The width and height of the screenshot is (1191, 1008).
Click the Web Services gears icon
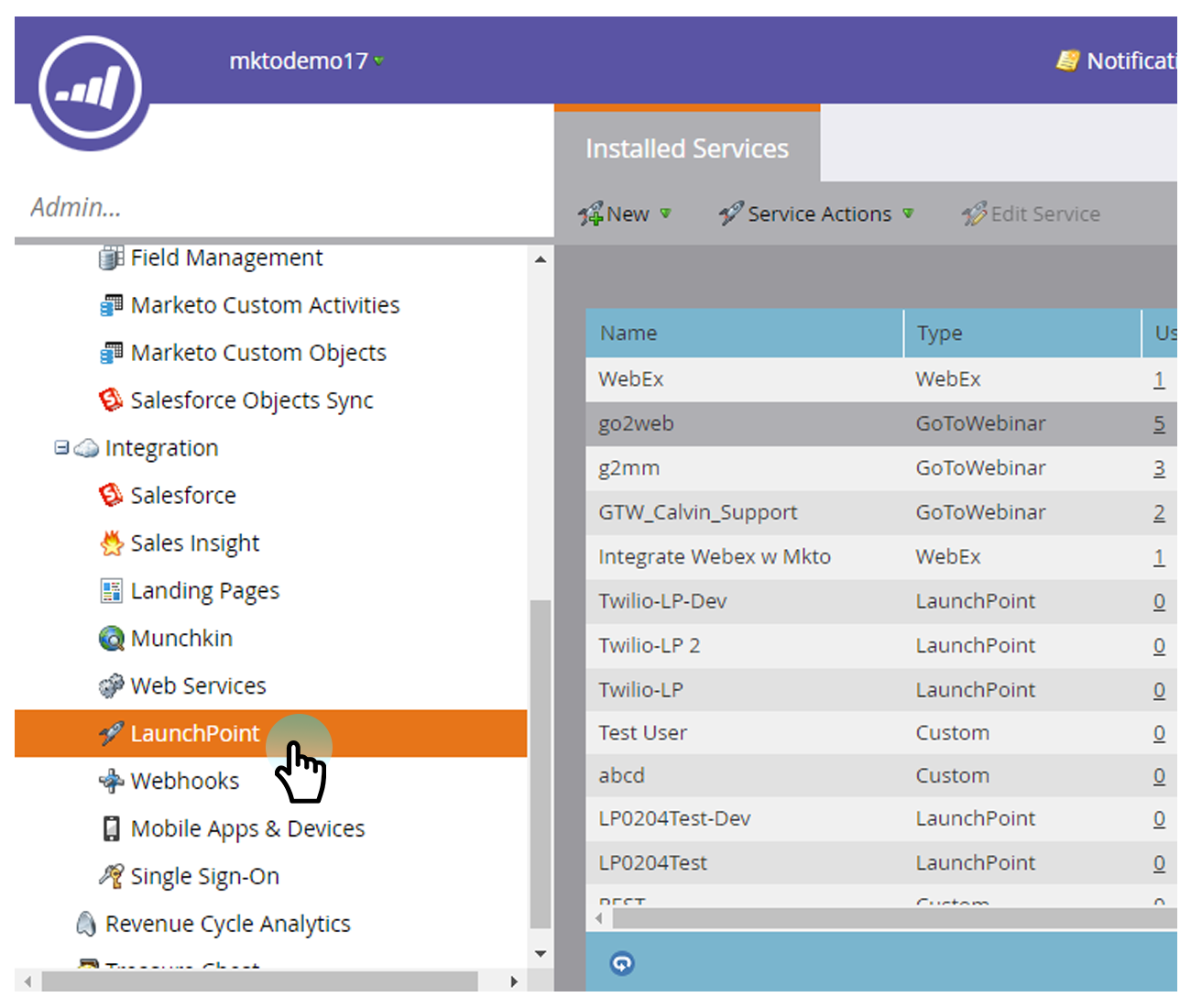(111, 686)
